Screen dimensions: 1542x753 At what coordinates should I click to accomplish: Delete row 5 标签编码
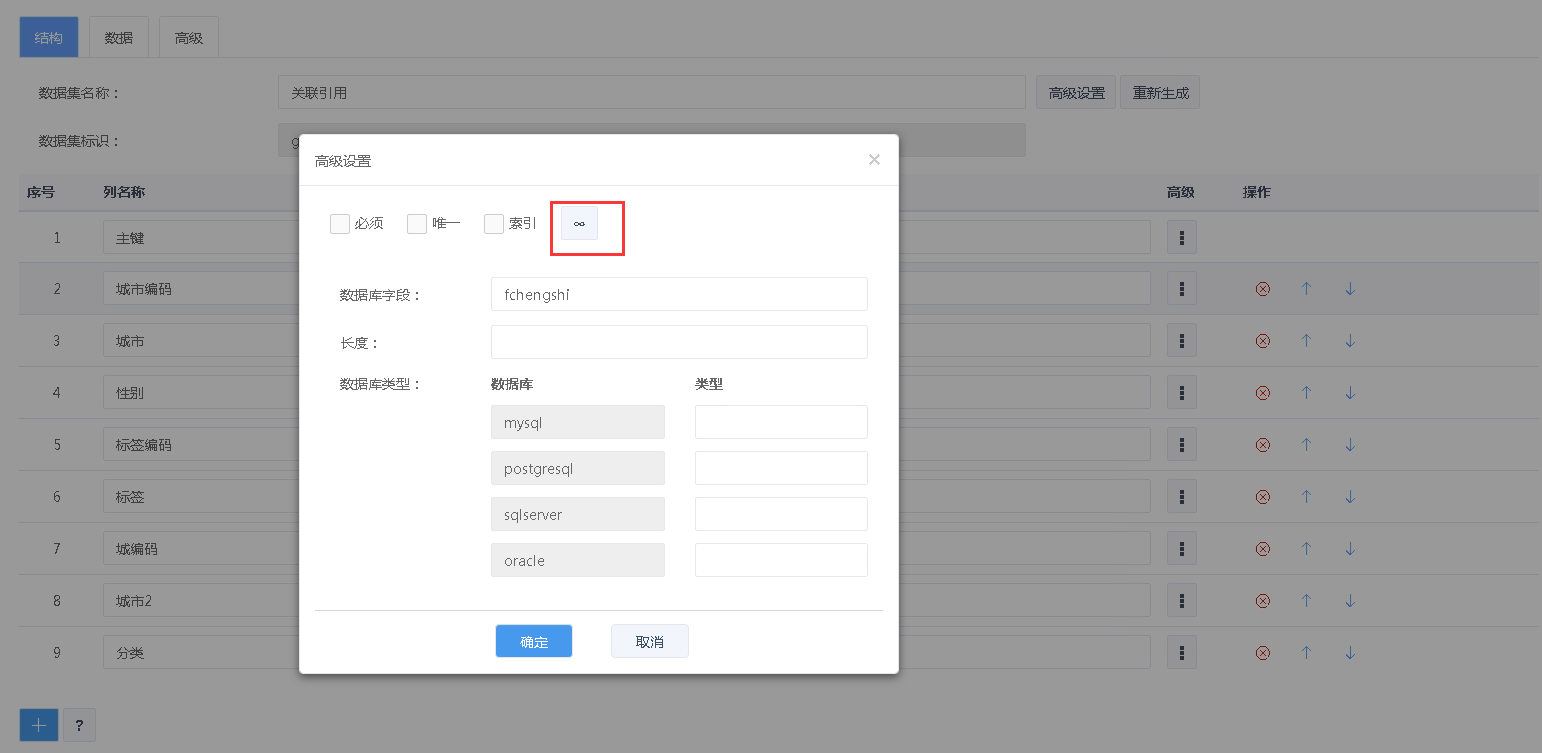point(1262,445)
